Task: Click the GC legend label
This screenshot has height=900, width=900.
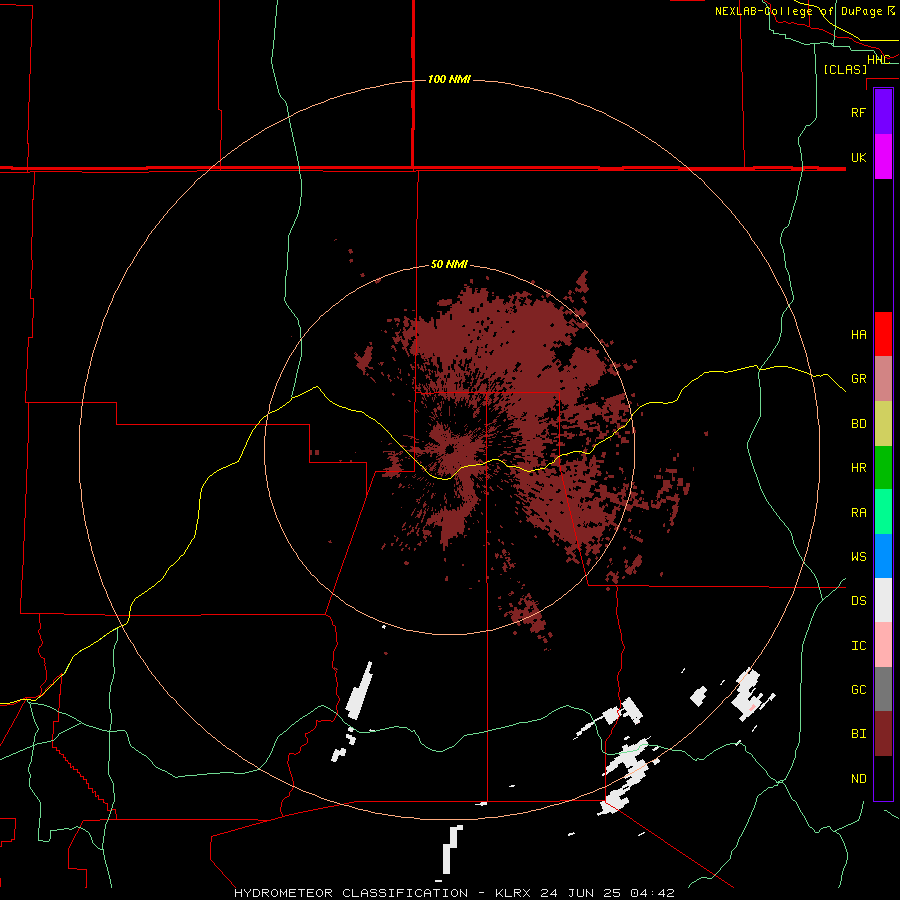Action: [x=858, y=689]
